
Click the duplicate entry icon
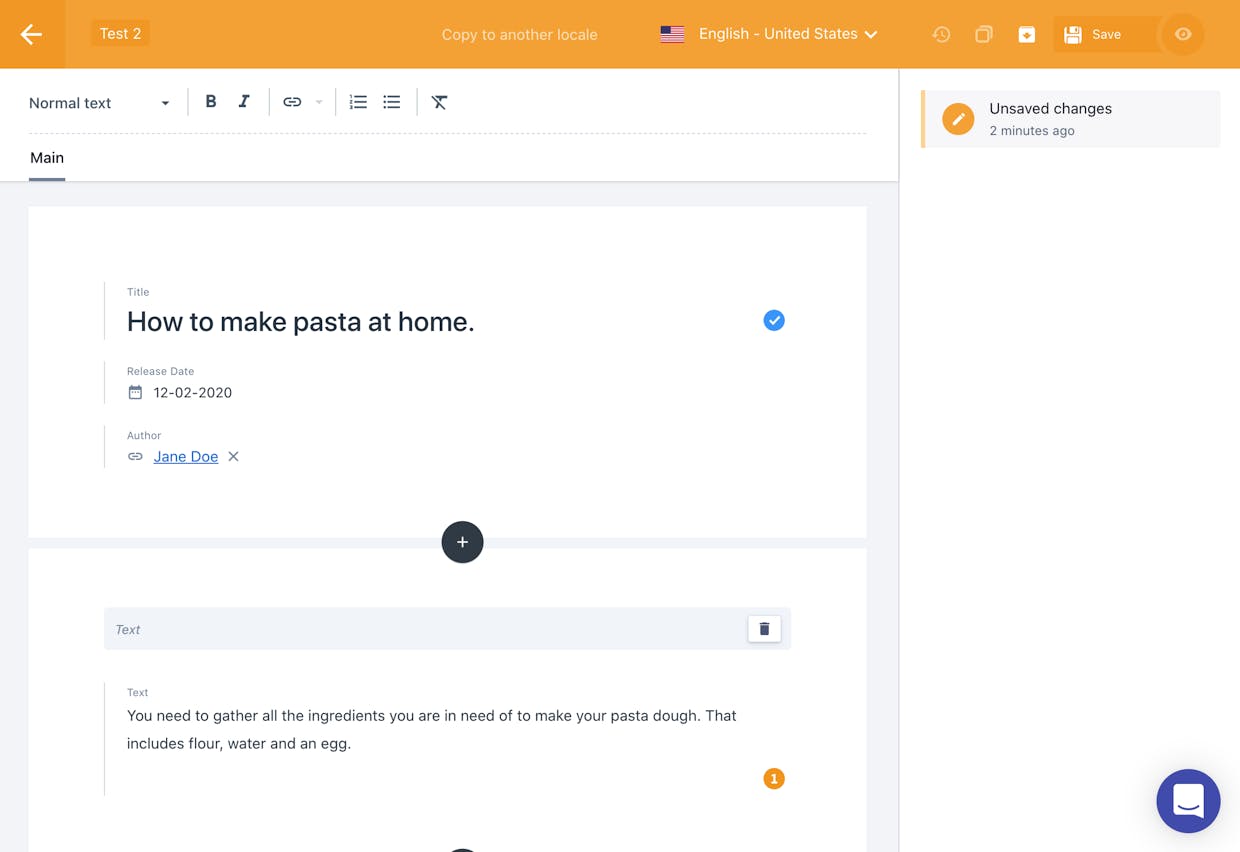tap(984, 34)
